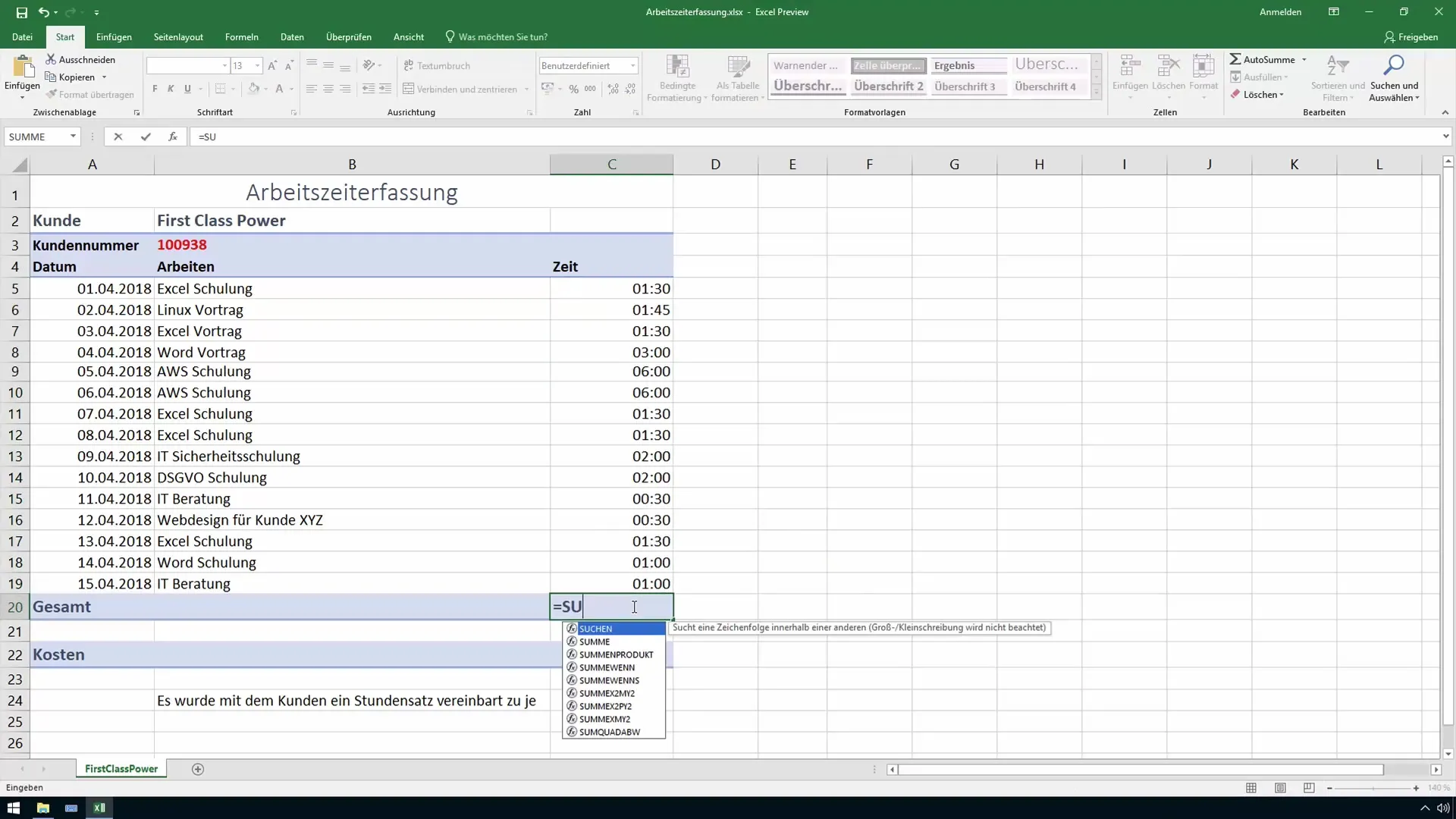This screenshot has width=1456, height=819.
Task: Click the FirstClassPower sheet tab
Action: 121,768
